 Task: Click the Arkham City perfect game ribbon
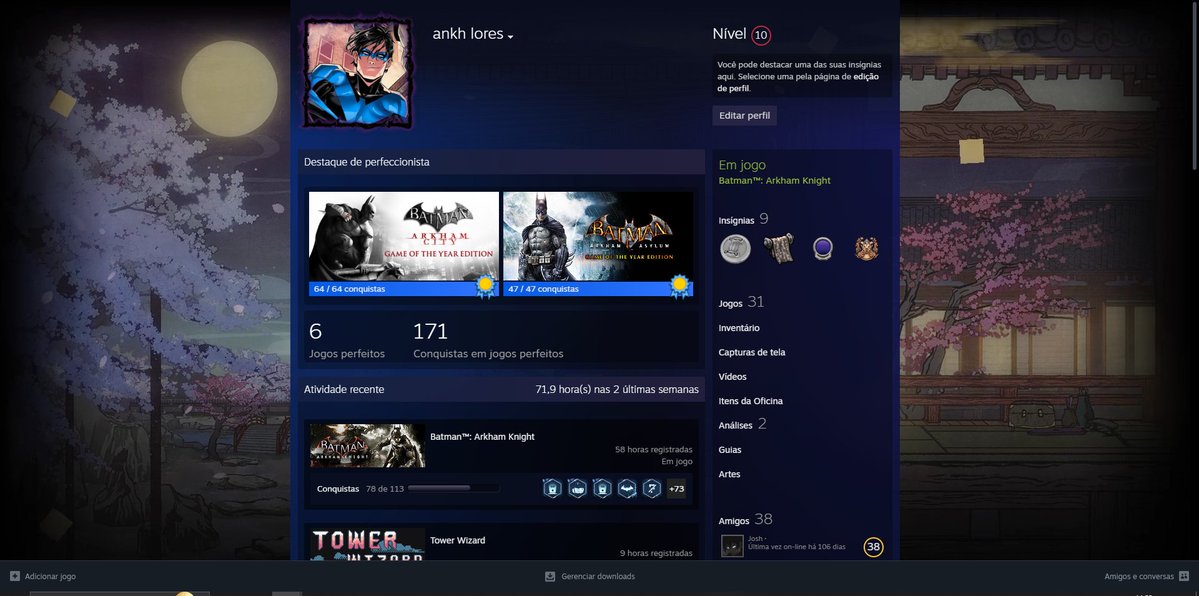(486, 287)
